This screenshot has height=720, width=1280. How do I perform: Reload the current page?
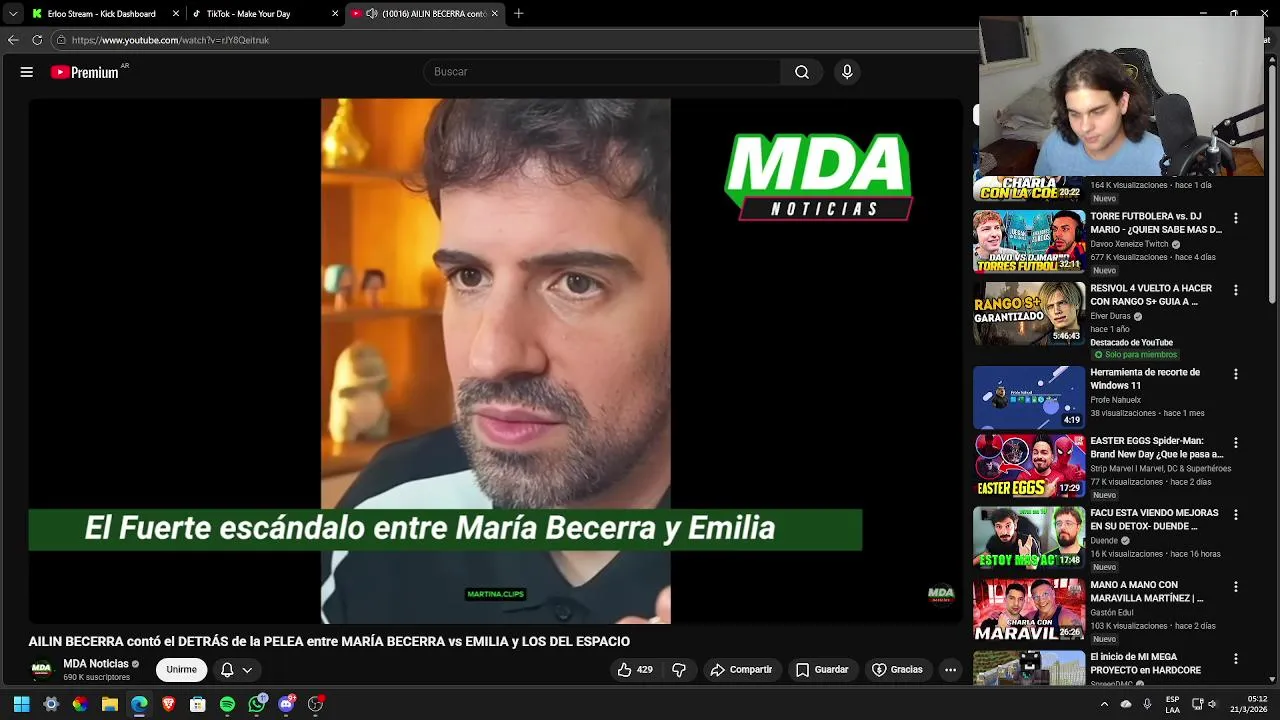click(37, 40)
